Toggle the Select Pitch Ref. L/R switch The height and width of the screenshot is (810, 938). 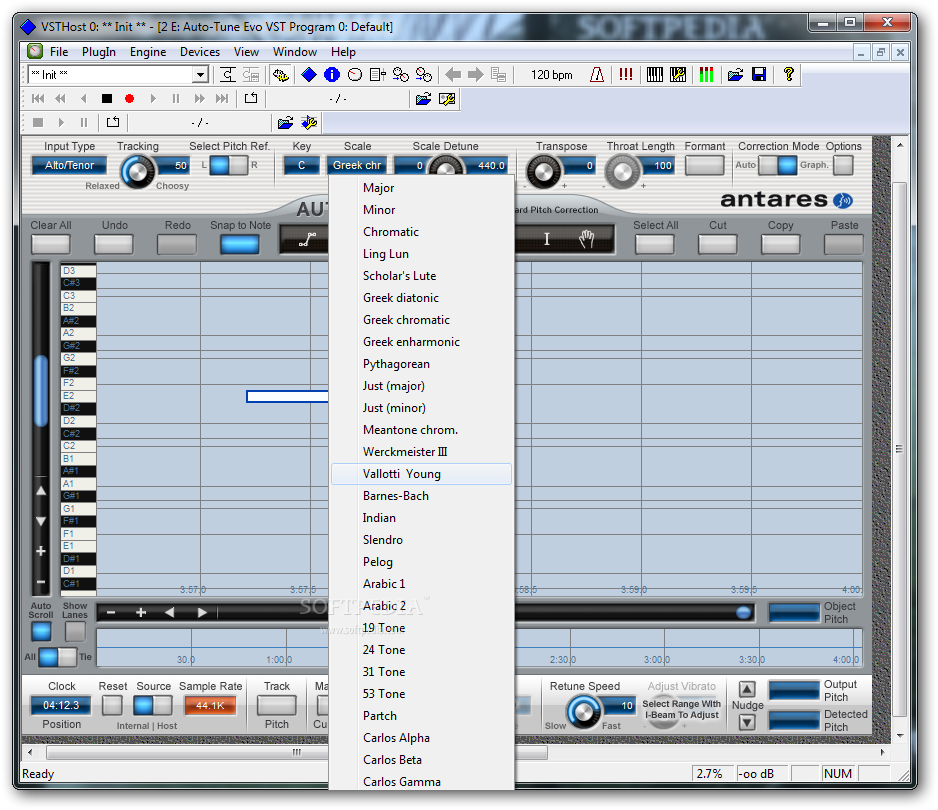tap(229, 165)
